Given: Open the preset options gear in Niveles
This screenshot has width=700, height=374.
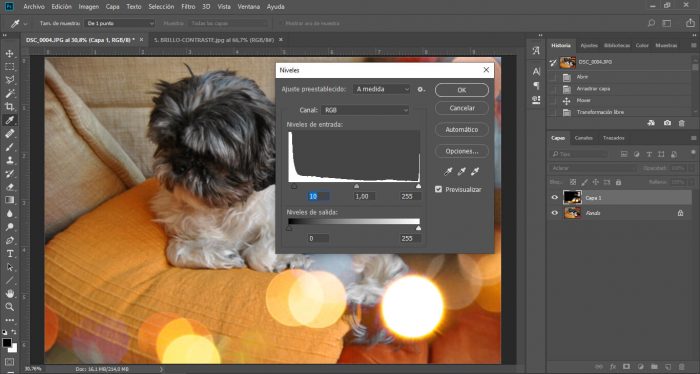Looking at the screenshot, I should [421, 89].
